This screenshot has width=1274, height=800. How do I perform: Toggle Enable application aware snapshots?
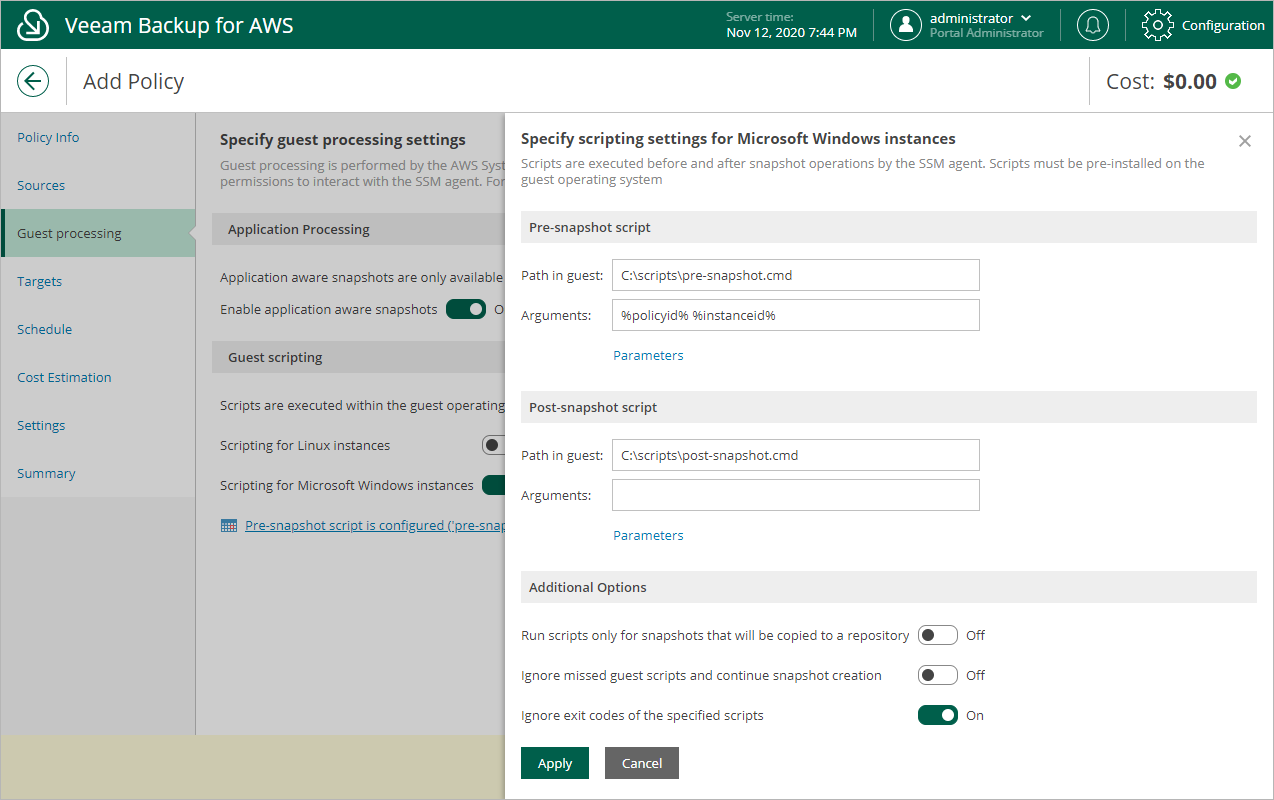click(x=466, y=309)
